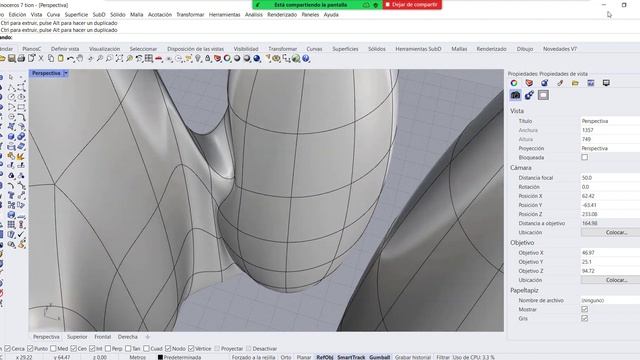The width and height of the screenshot is (640, 360).
Task: Enable the Med osnap checkbox
Action: click(x=53, y=349)
